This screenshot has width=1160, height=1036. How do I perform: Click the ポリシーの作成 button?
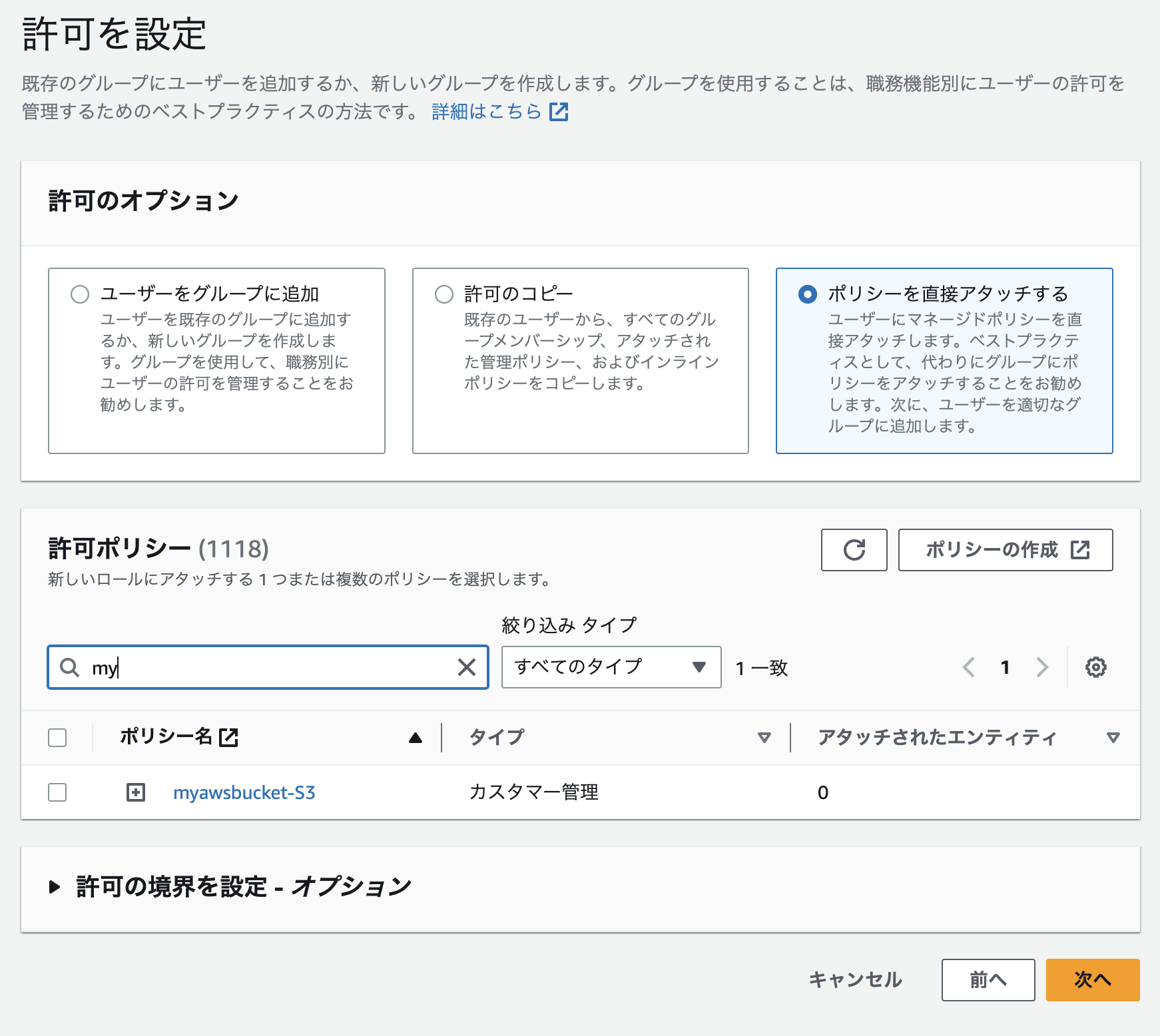click(1005, 550)
